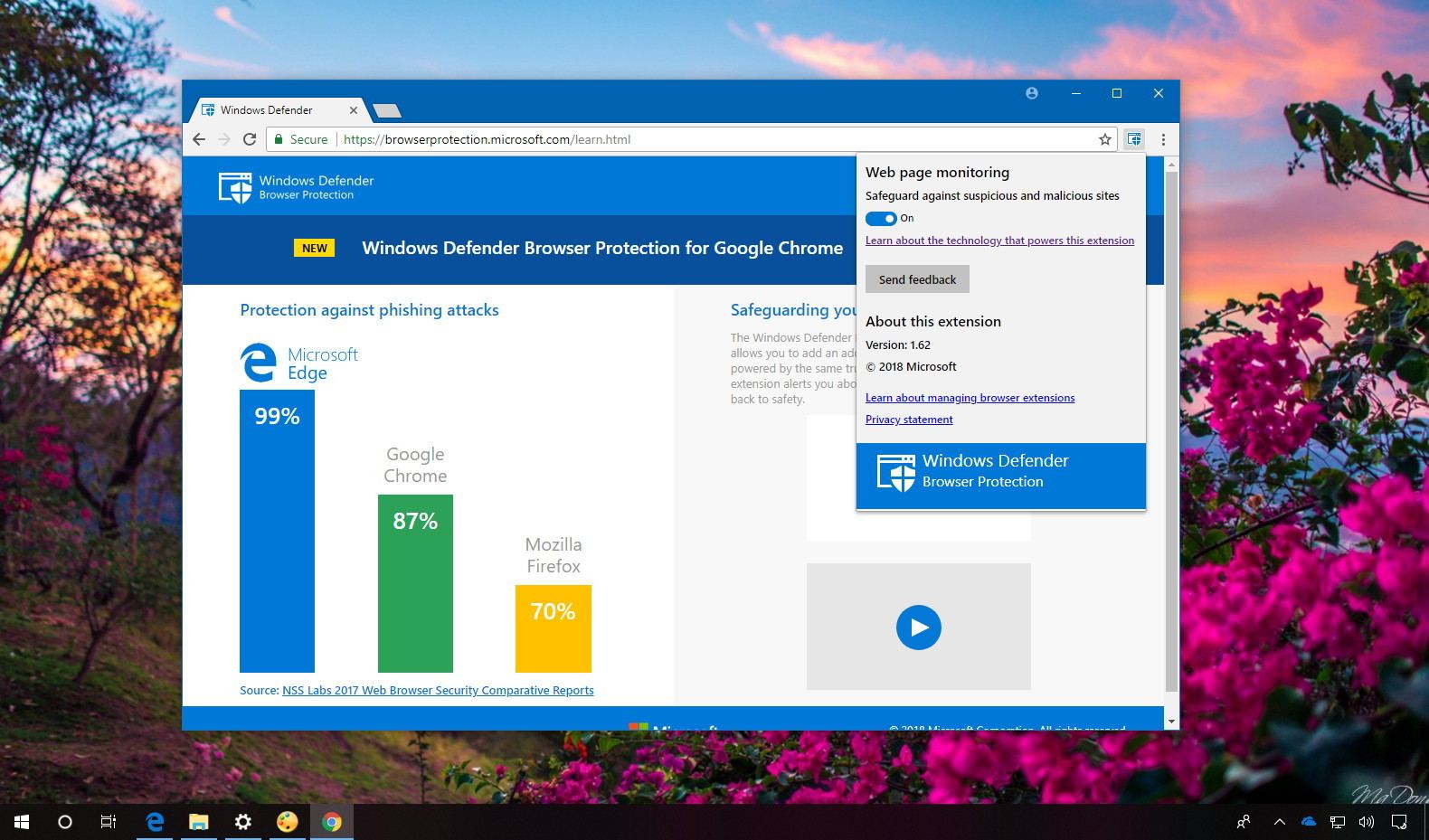Viewport: 1429px width, 840px height.
Task: Click the Chrome profile avatar icon
Action: (1032, 93)
